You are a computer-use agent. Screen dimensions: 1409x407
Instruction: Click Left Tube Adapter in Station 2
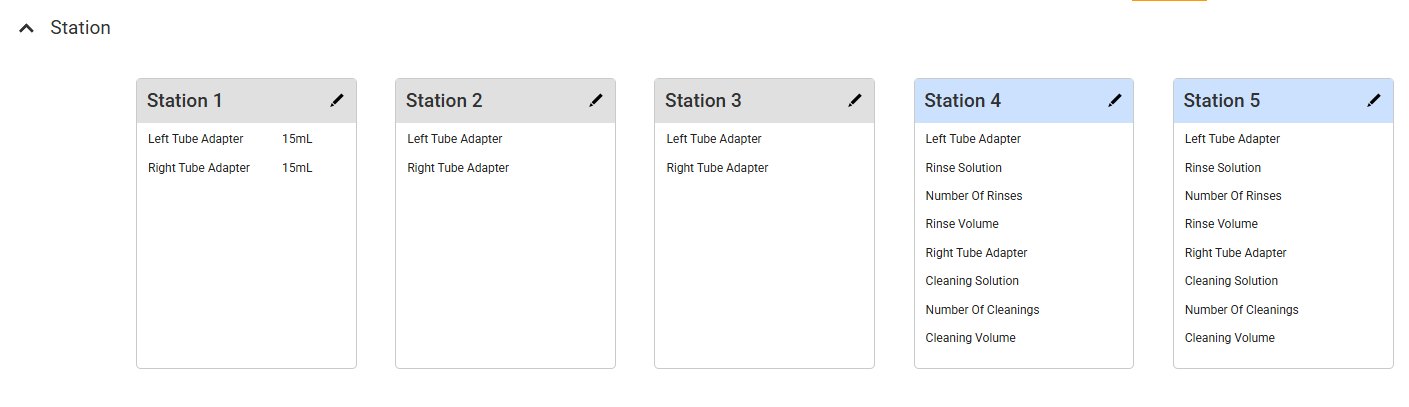[455, 139]
